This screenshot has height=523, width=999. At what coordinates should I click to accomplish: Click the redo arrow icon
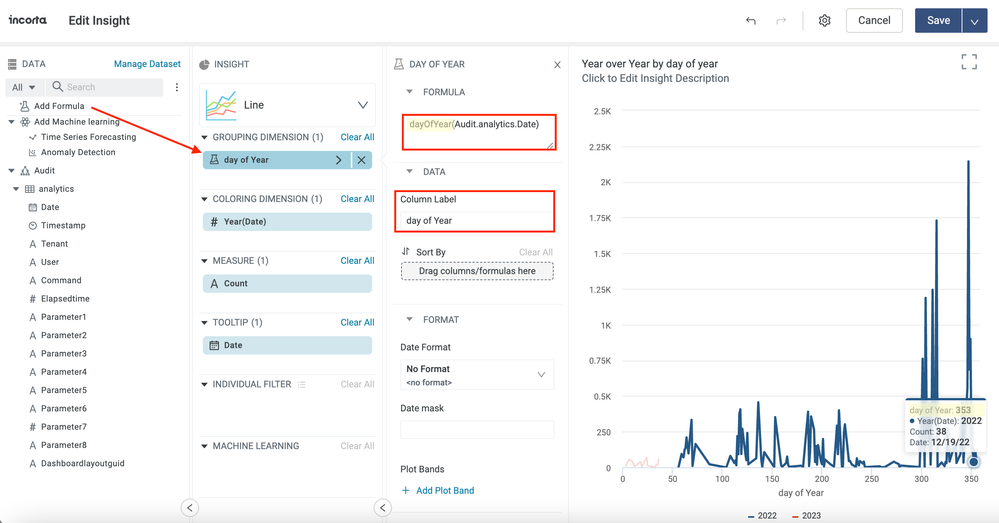781,21
